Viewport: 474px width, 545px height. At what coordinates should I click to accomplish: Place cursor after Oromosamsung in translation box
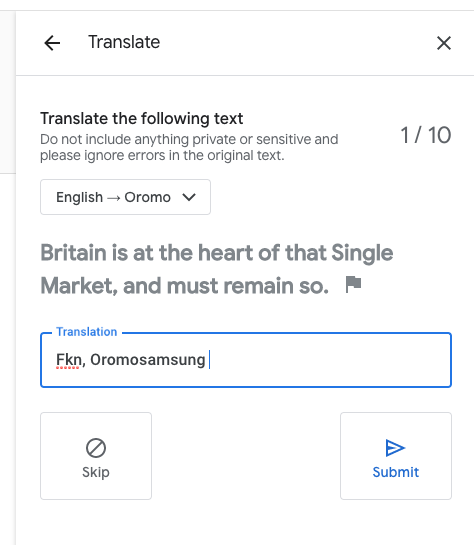click(207, 360)
